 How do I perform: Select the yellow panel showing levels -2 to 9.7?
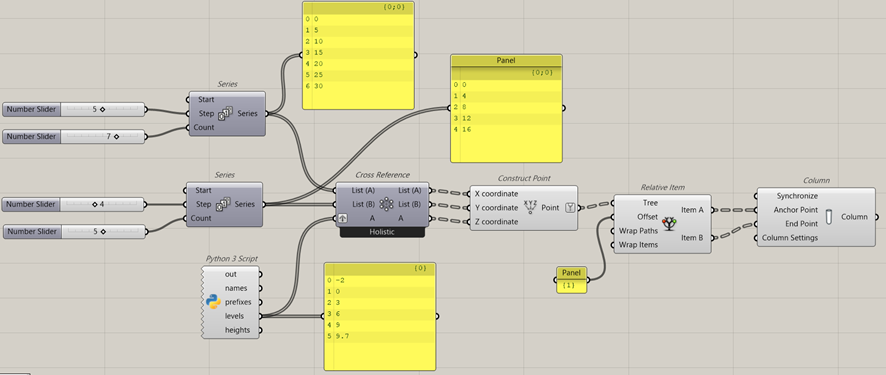[x=380, y=316]
